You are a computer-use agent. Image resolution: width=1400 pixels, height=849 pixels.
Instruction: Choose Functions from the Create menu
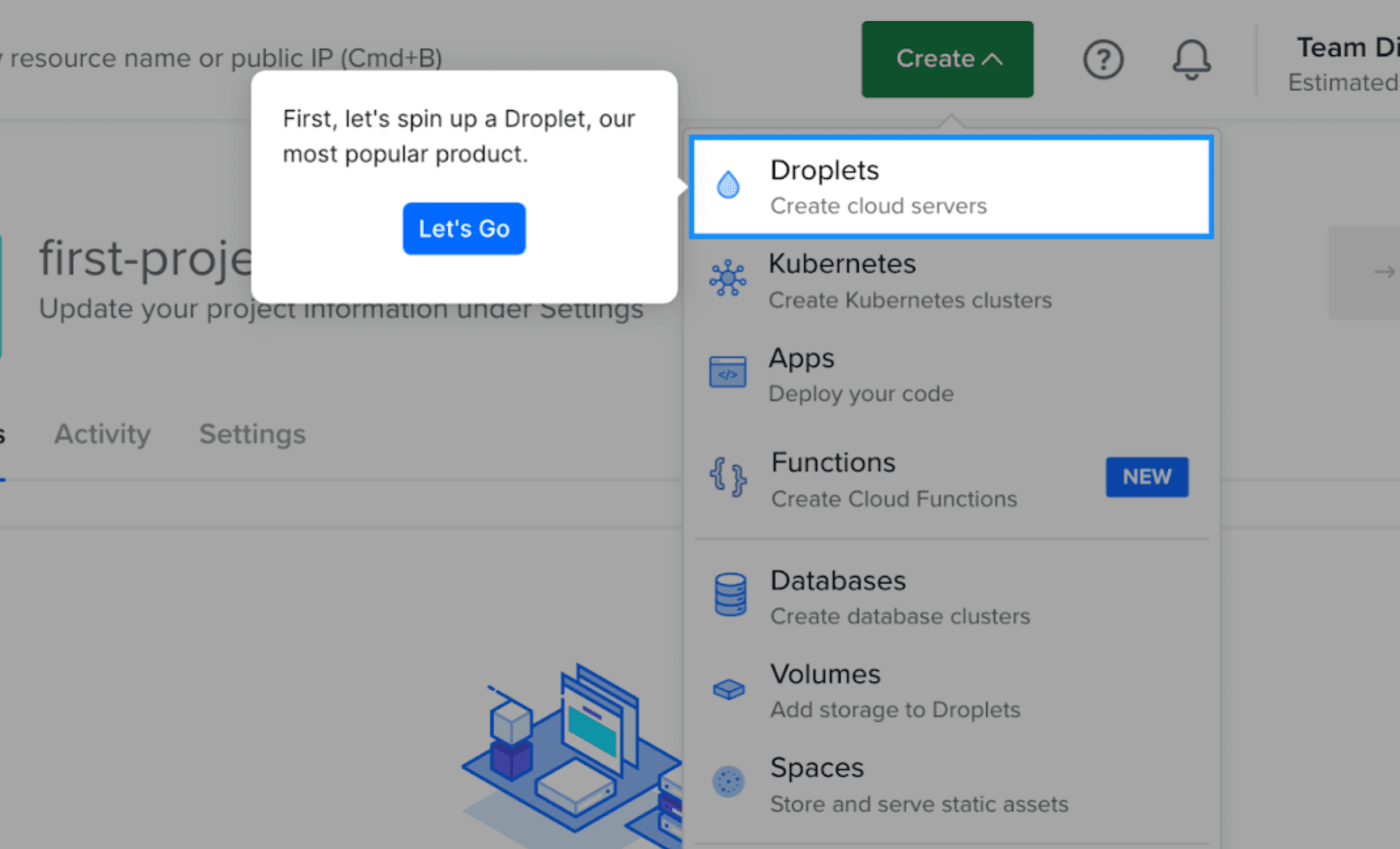952,479
